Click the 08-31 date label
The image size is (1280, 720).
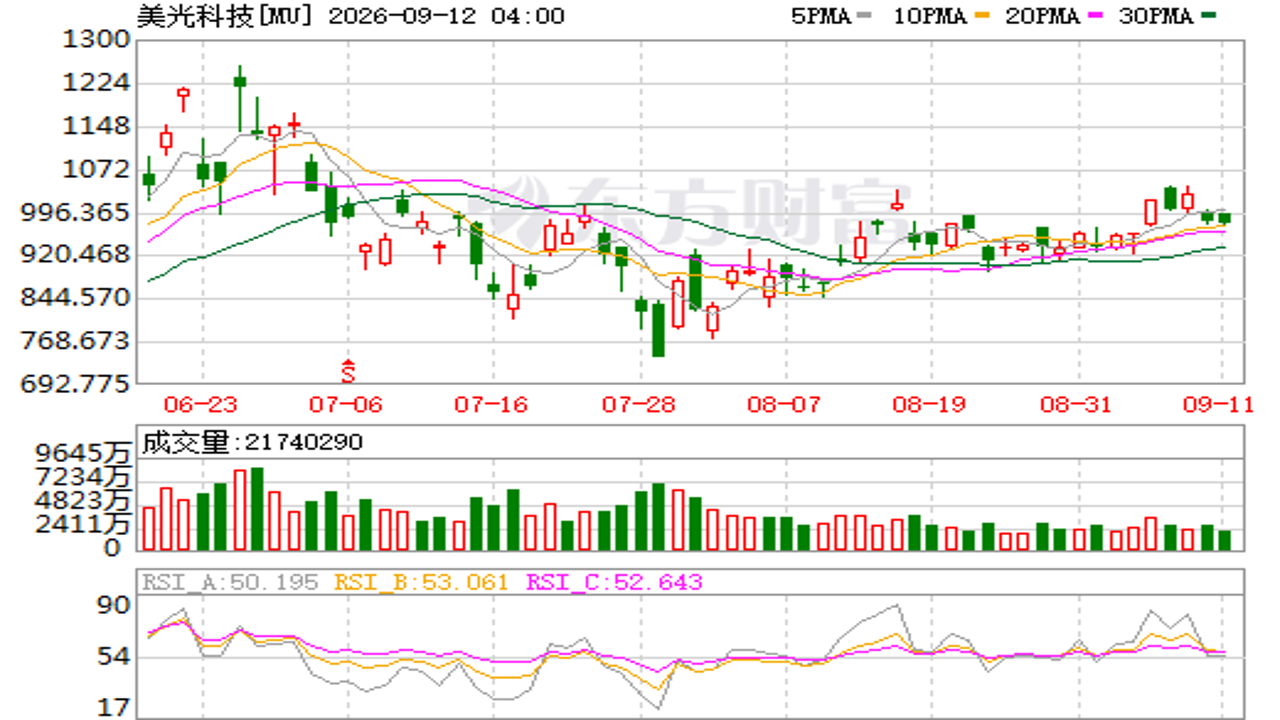pyautogui.click(x=1077, y=405)
